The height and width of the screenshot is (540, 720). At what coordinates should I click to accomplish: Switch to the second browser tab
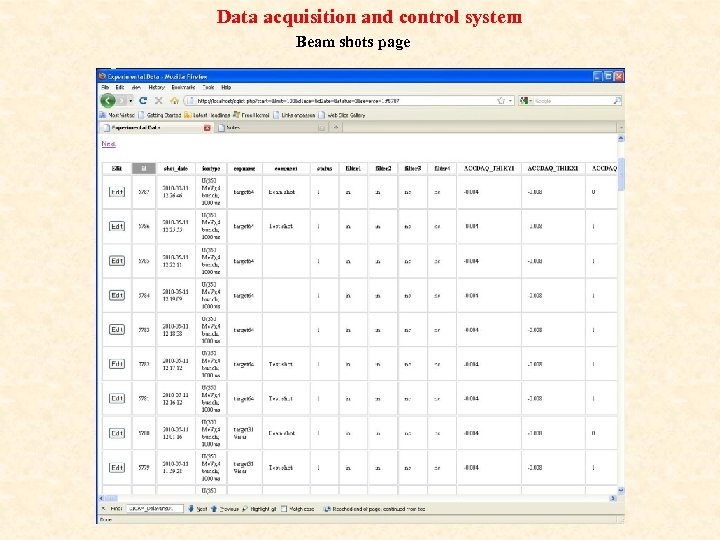(271, 128)
